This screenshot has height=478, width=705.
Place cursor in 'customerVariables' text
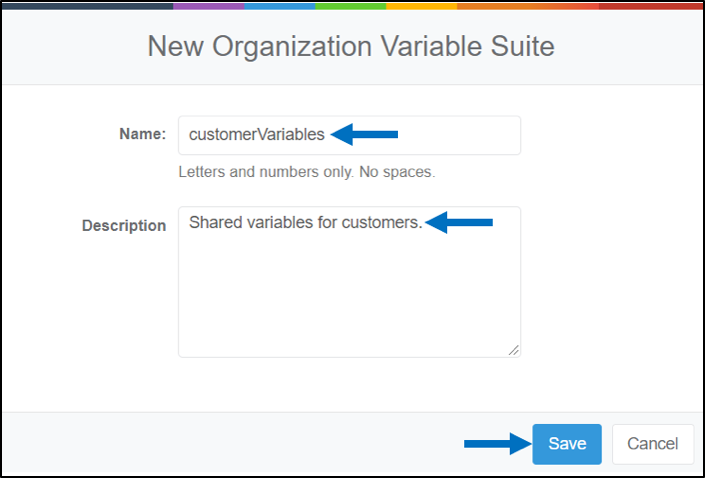click(257, 134)
